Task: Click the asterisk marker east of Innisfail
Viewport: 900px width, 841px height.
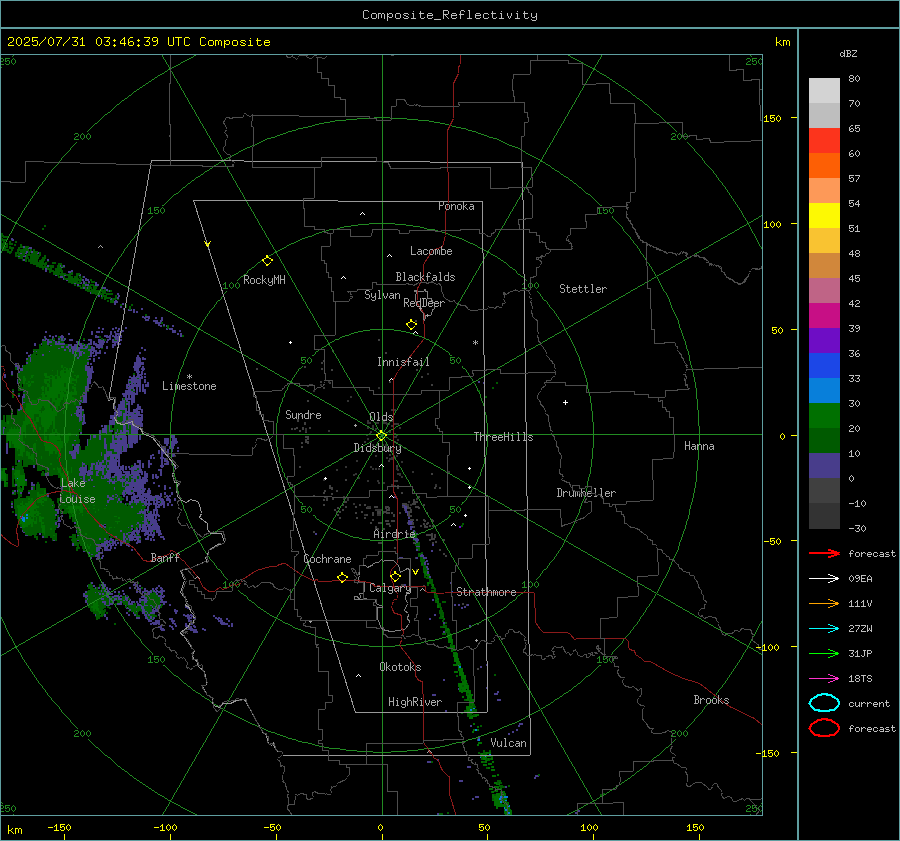Action: pos(475,343)
